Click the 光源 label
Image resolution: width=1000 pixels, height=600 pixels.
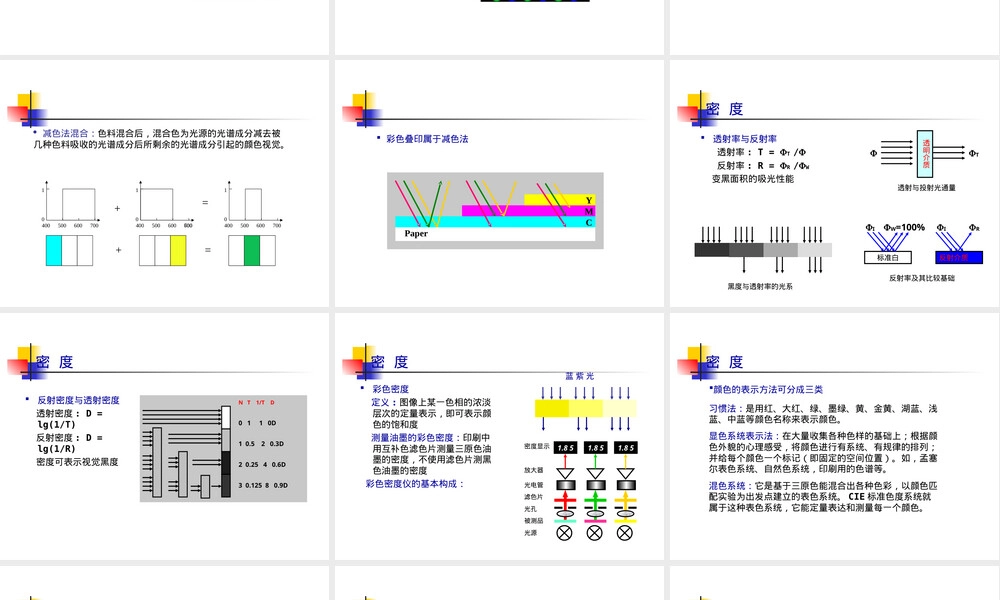click(x=530, y=533)
